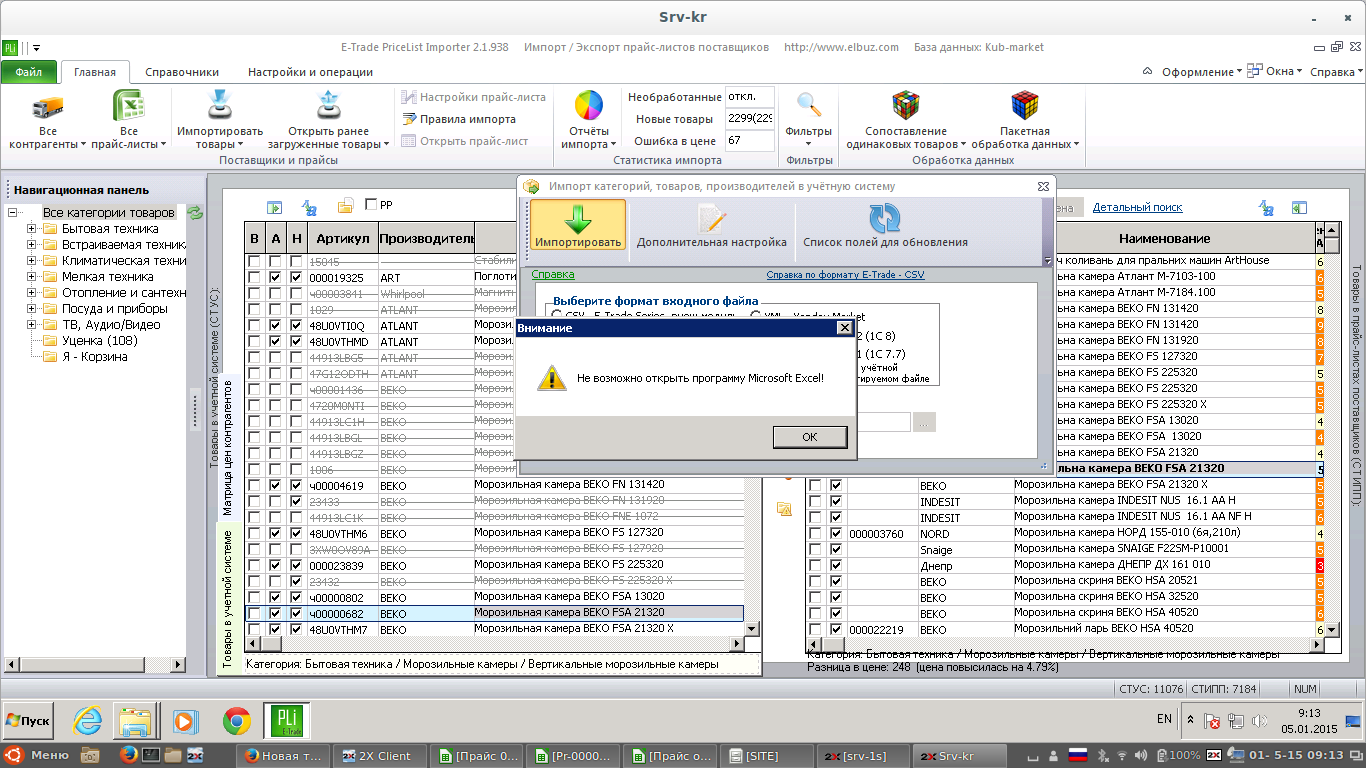The height and width of the screenshot is (768, 1366).
Task: Switch to the Главная ribbon tab
Action: point(94,72)
